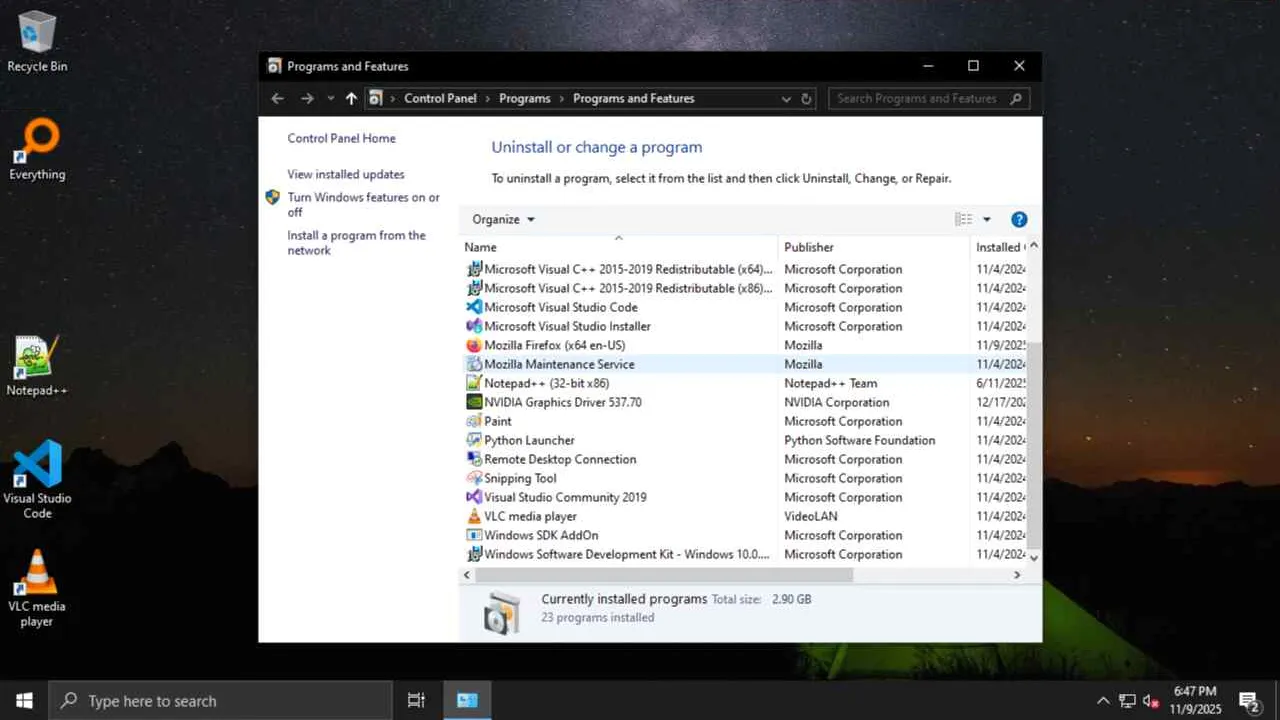
Task: Select the Visual Studio Community 2019 icon
Action: [474, 497]
